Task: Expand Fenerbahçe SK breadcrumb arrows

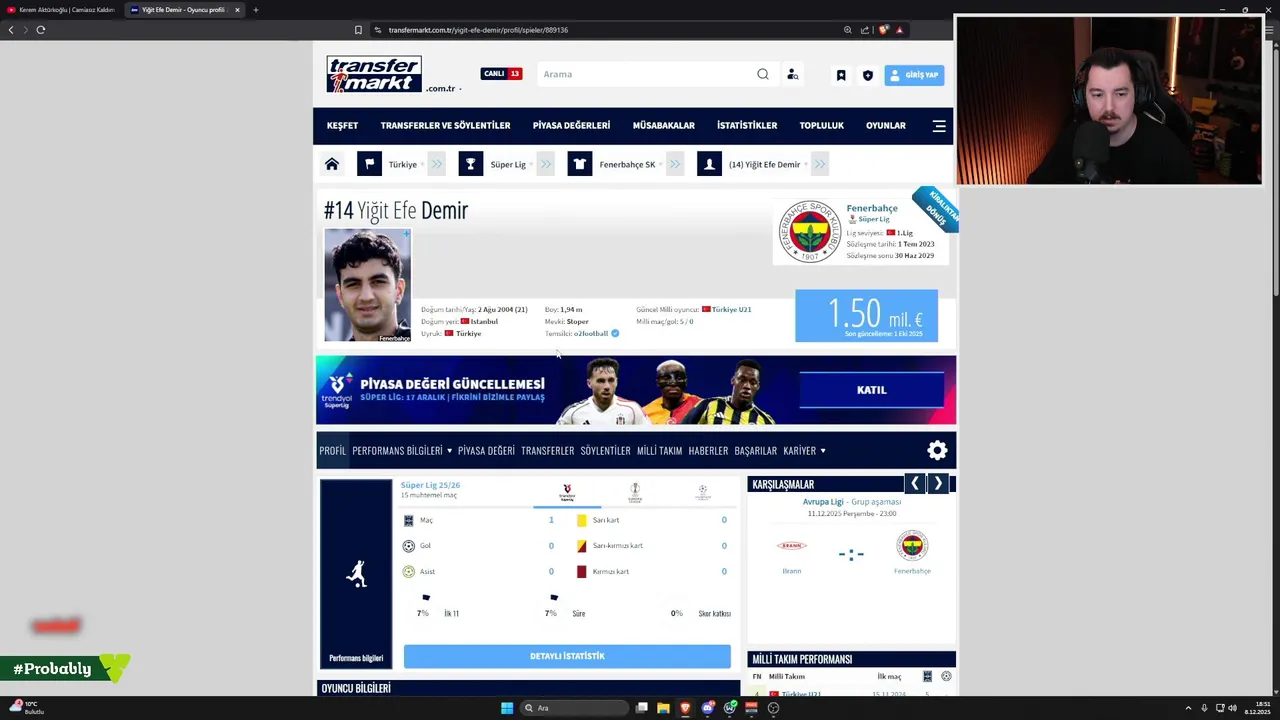Action: [675, 164]
